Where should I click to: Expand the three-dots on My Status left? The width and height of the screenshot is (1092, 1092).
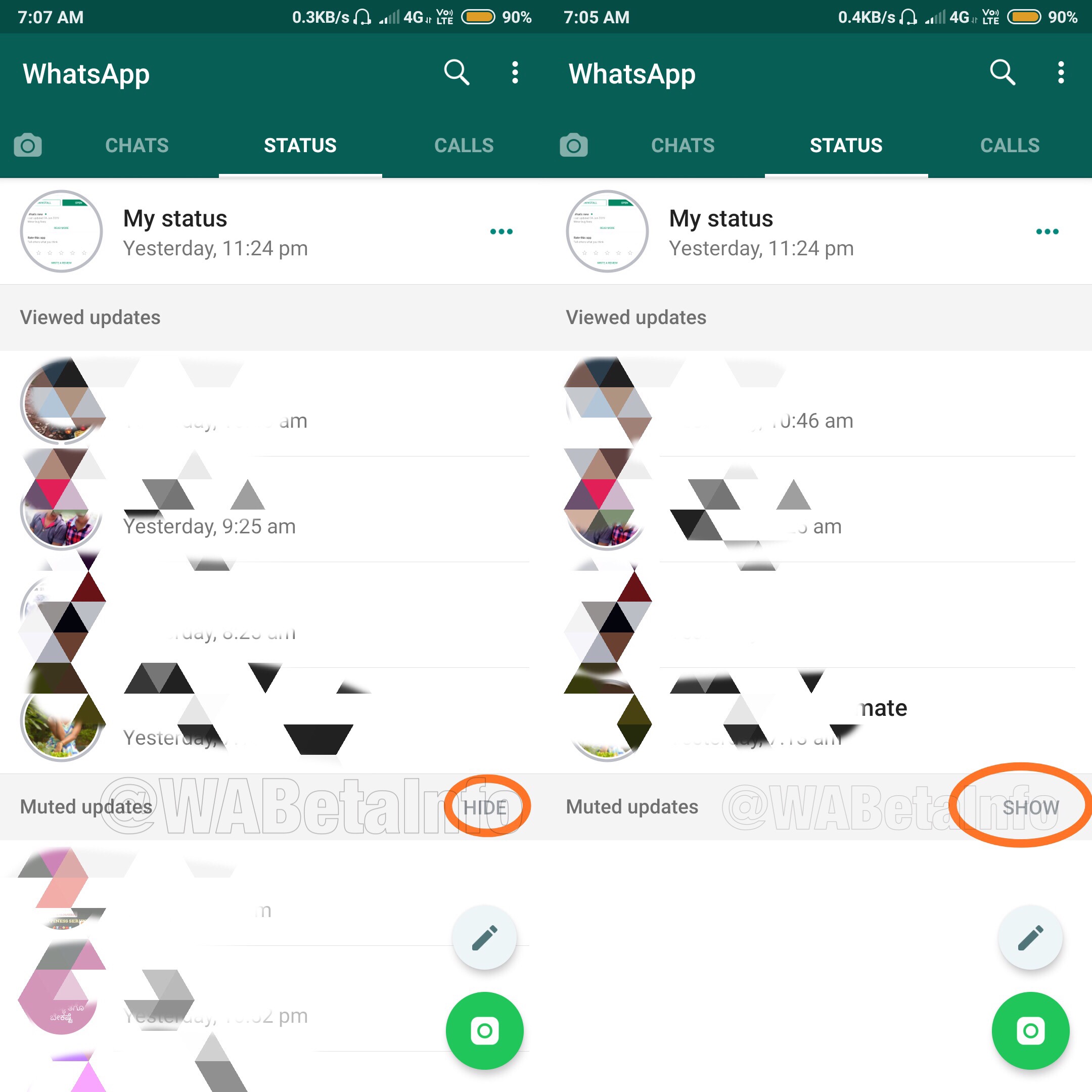(500, 232)
